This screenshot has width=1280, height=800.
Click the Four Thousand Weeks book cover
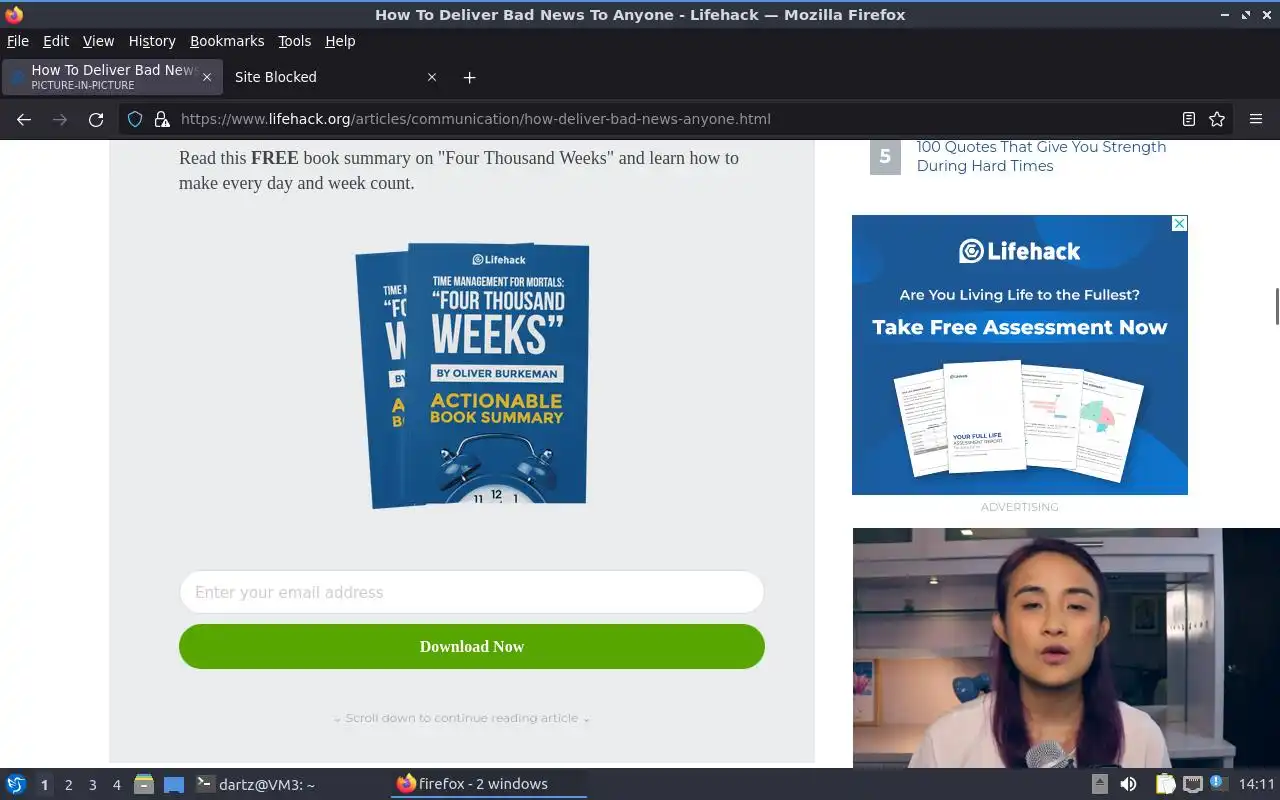472,376
